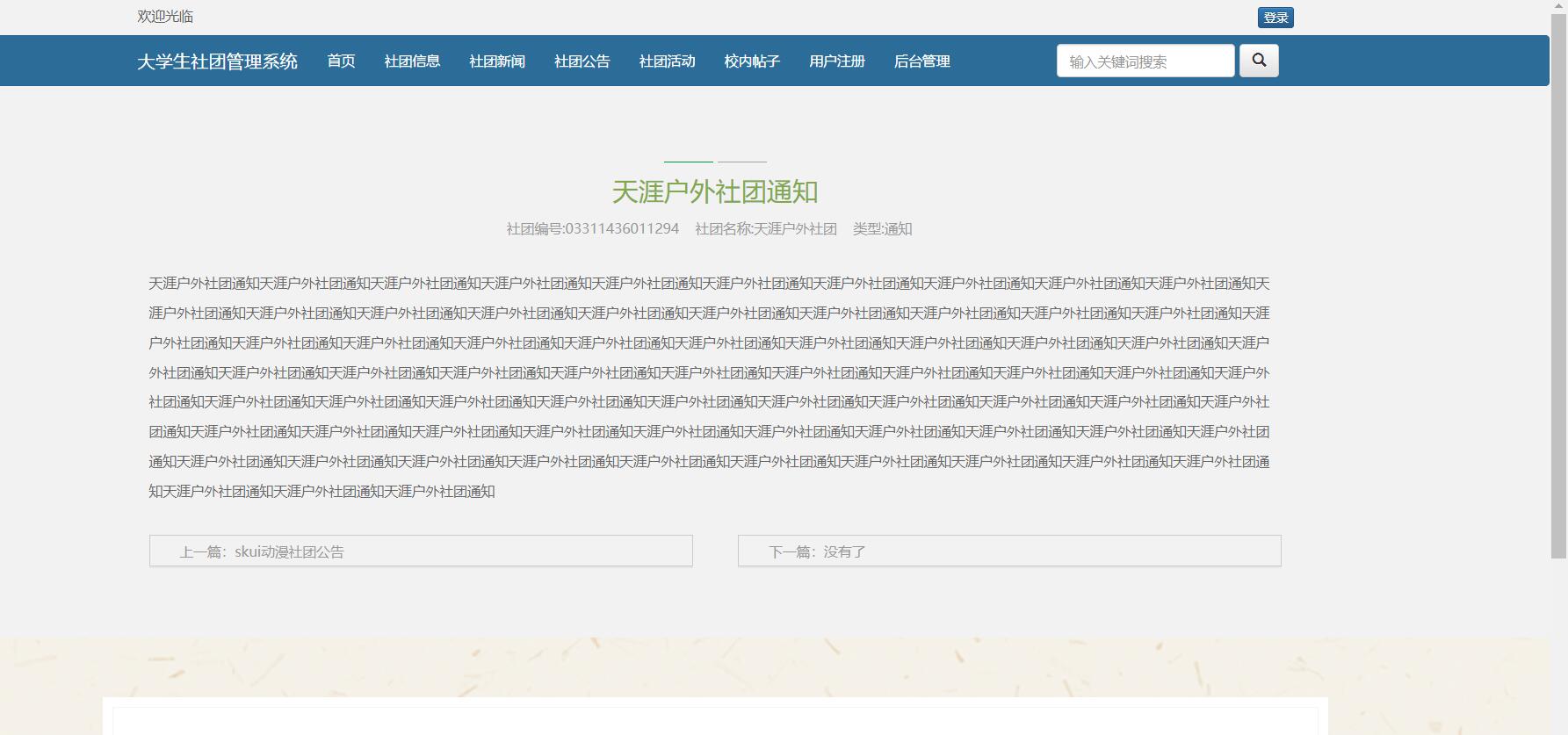Screen dimensions: 1568x735
Task: Click the 类型:通知 label
Action: 883,228
